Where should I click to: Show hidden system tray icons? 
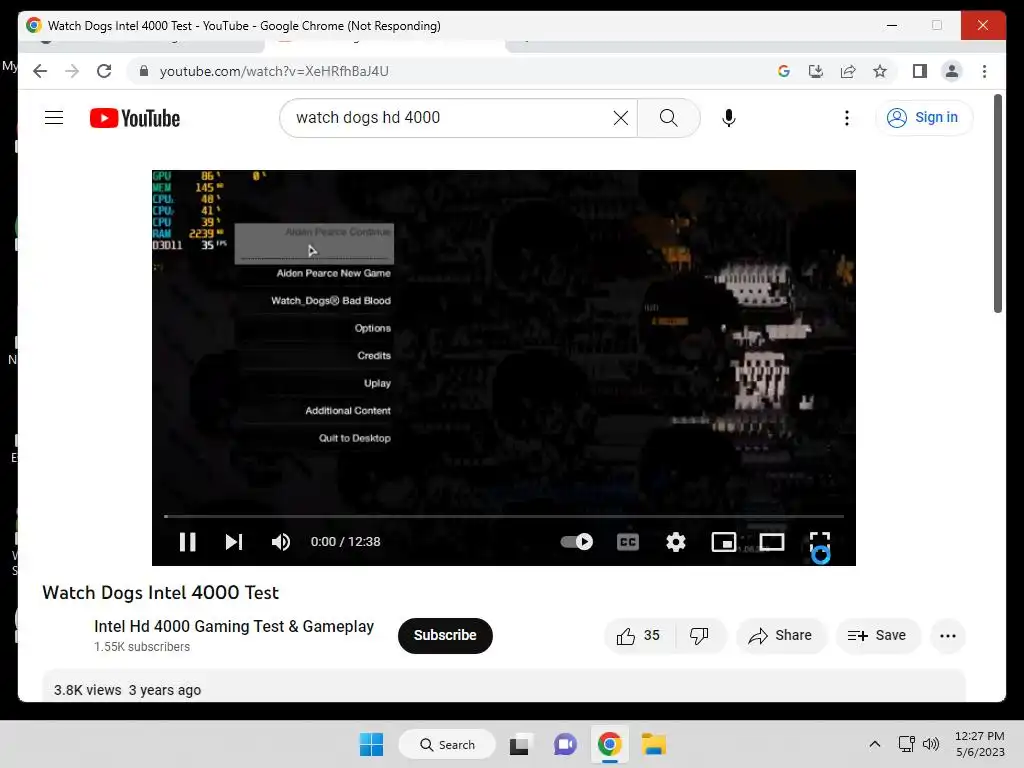(875, 744)
